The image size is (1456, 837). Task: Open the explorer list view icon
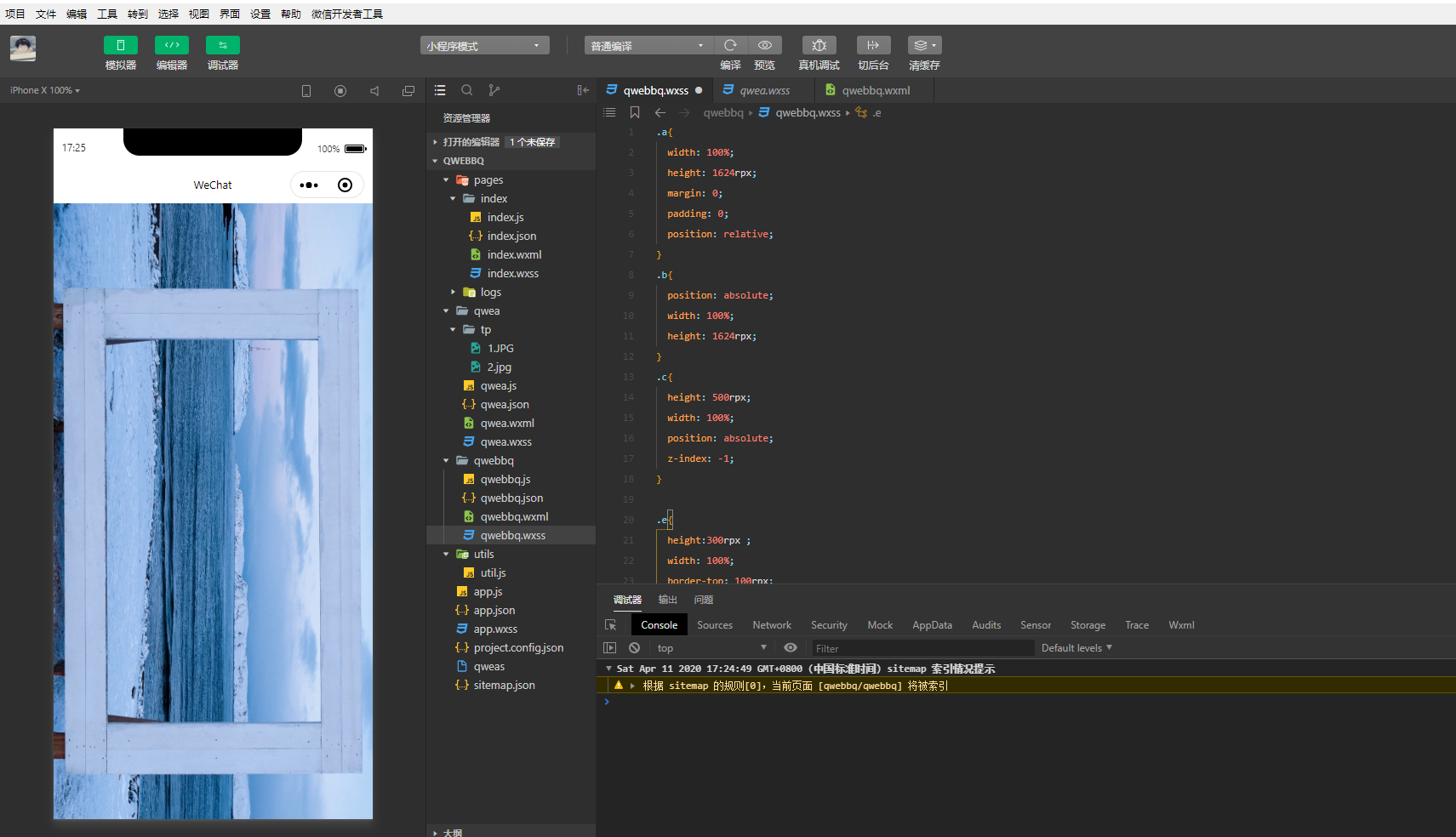pos(440,90)
